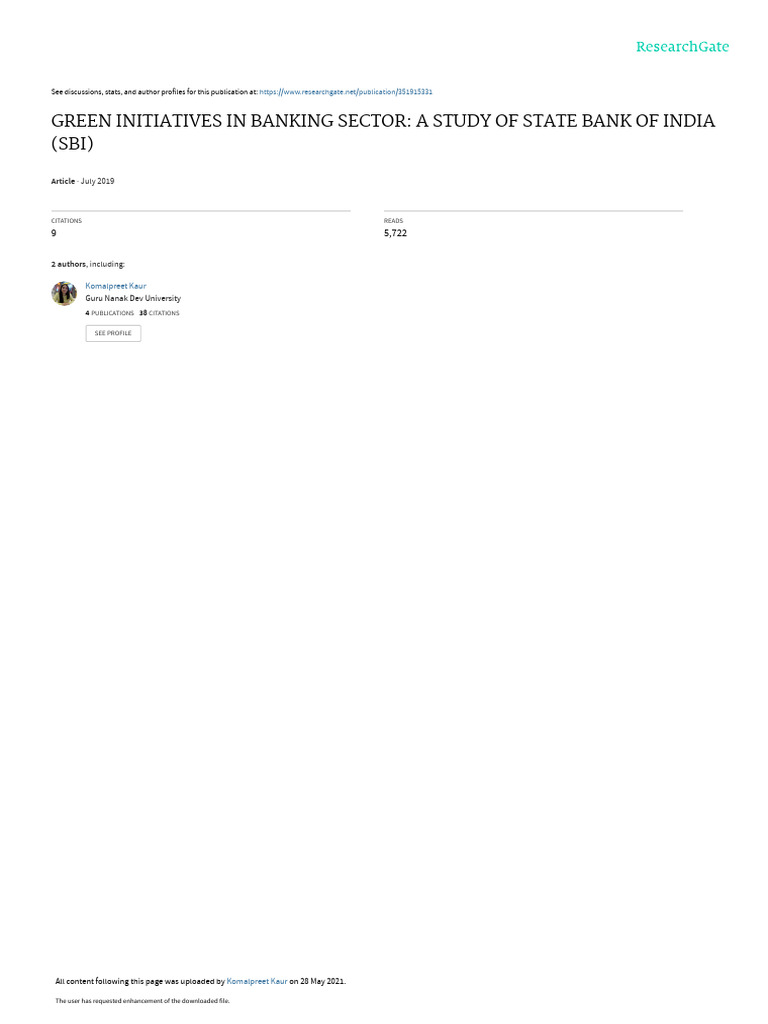This screenshot has height=1024, width=768.
Task: Click the Article type label
Action: coord(63,182)
